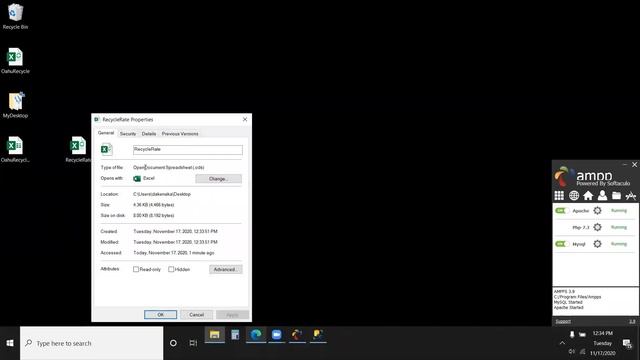
Task: Click the Php-7.3 Running status text
Action: tap(619, 227)
